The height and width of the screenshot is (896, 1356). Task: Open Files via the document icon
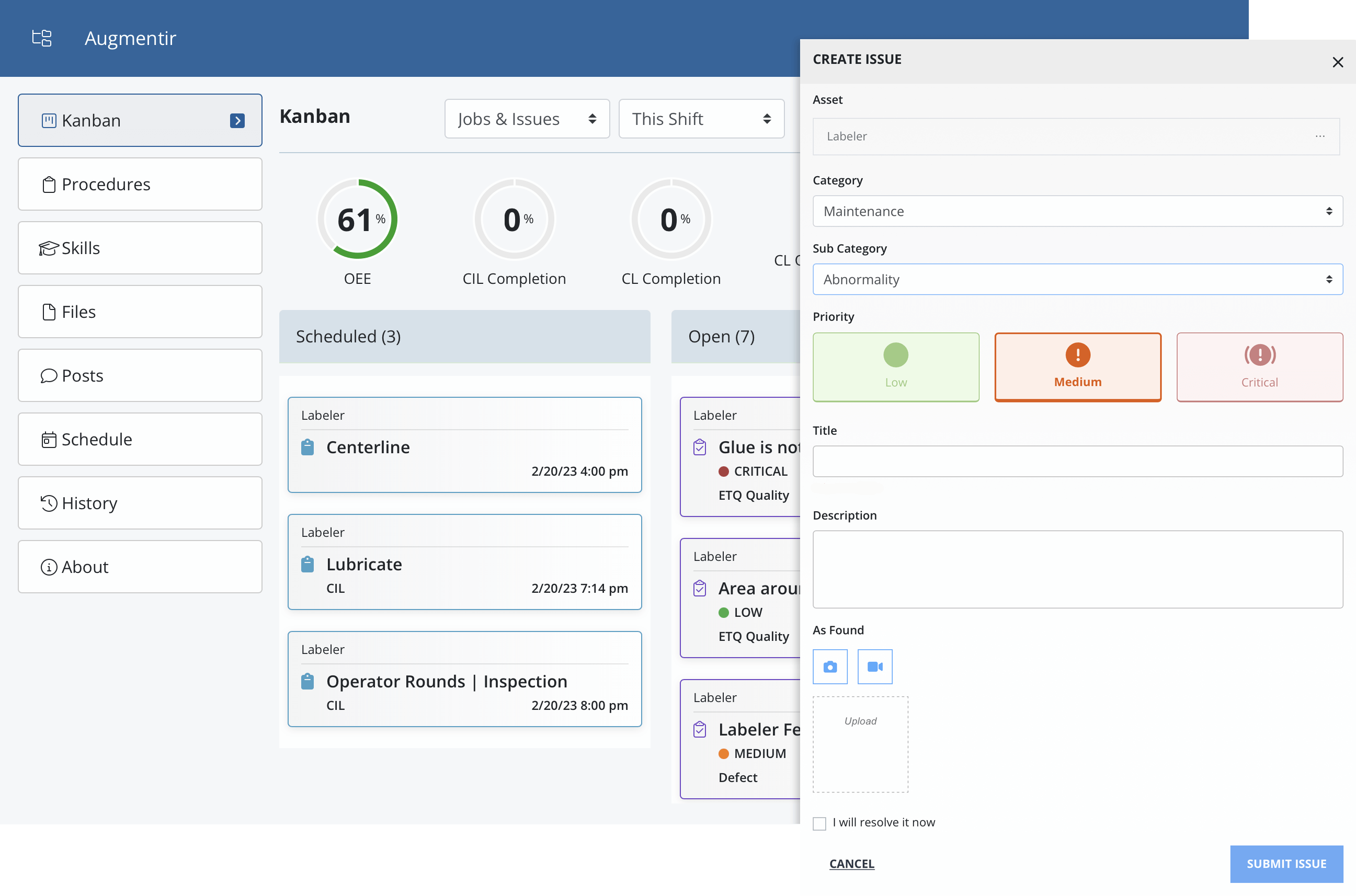[49, 311]
